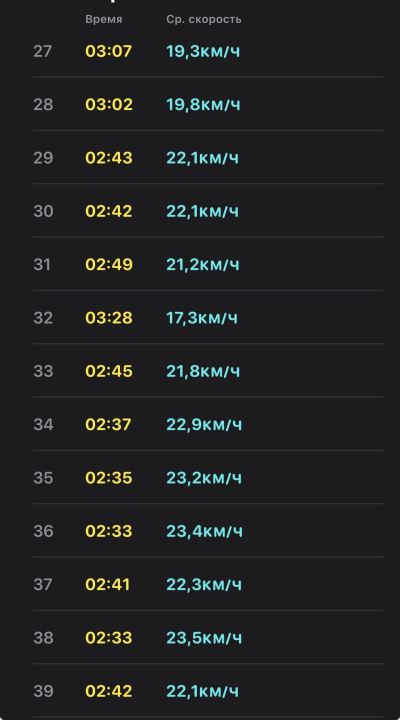
Task: Click the 02:33 time in split 36
Action: click(109, 531)
